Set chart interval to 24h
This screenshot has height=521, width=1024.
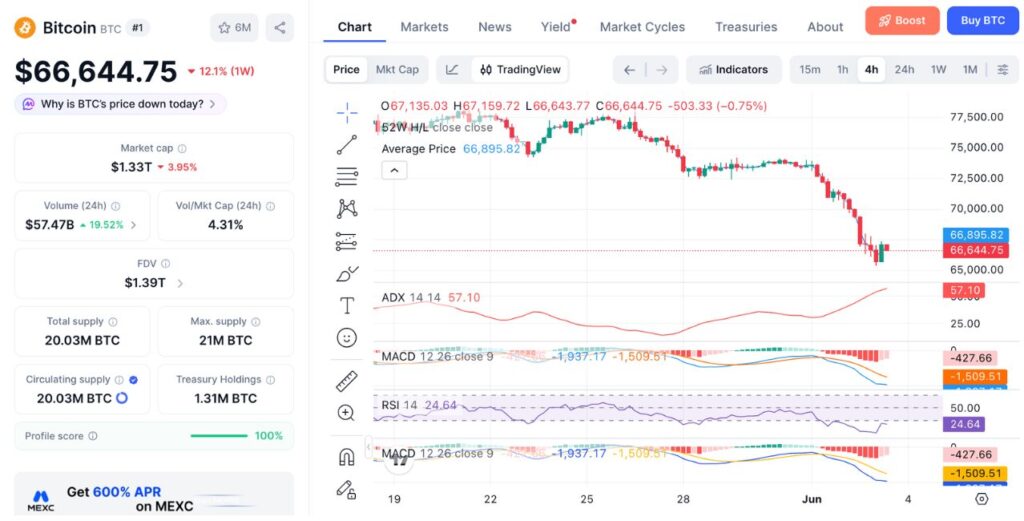pos(904,70)
